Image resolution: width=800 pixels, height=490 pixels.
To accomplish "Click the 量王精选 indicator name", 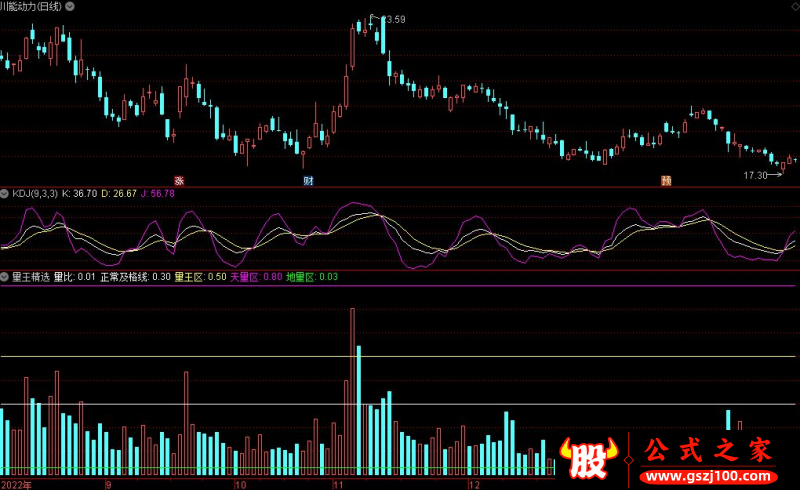I will [31, 277].
